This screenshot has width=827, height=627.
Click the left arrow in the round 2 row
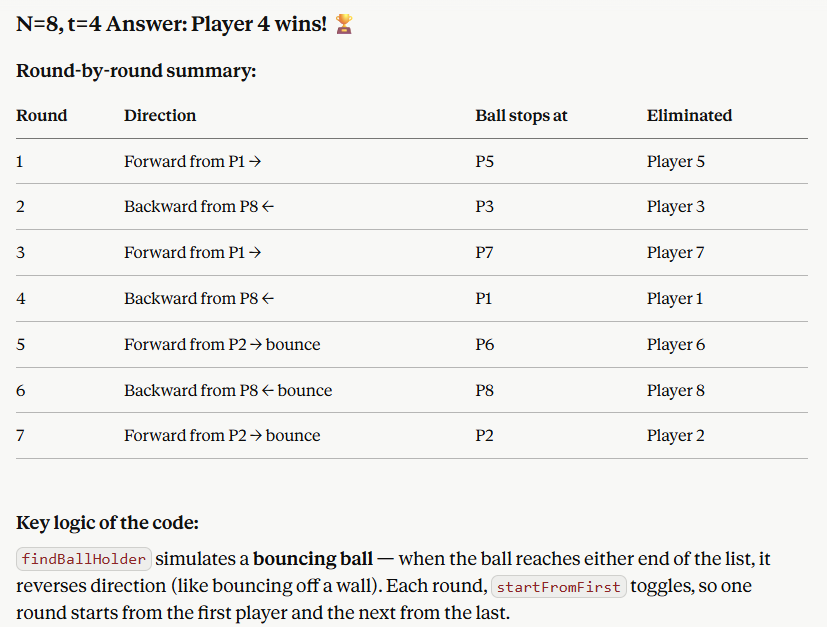(x=268, y=207)
